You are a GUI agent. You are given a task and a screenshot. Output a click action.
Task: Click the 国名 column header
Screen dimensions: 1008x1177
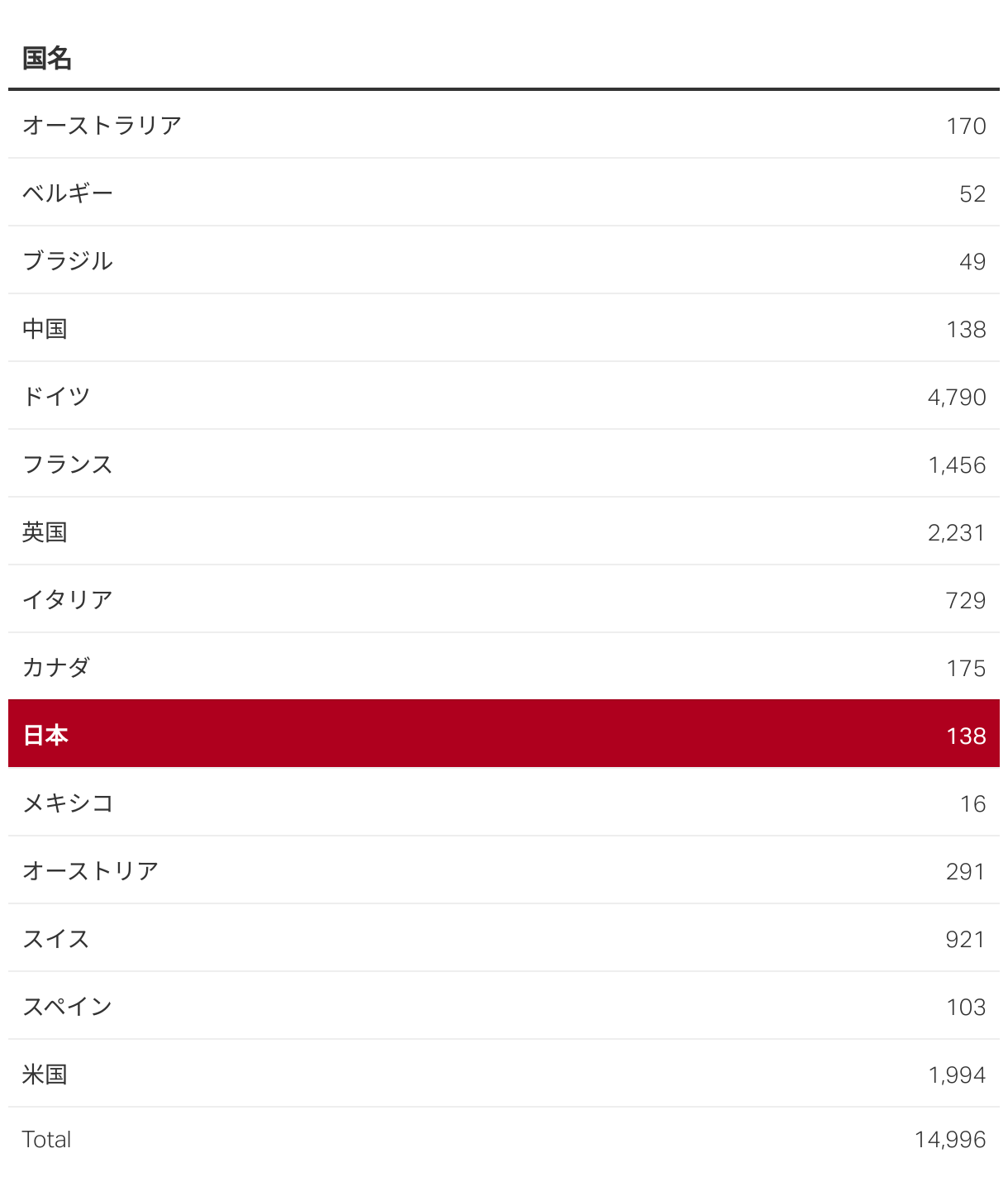pos(47,59)
